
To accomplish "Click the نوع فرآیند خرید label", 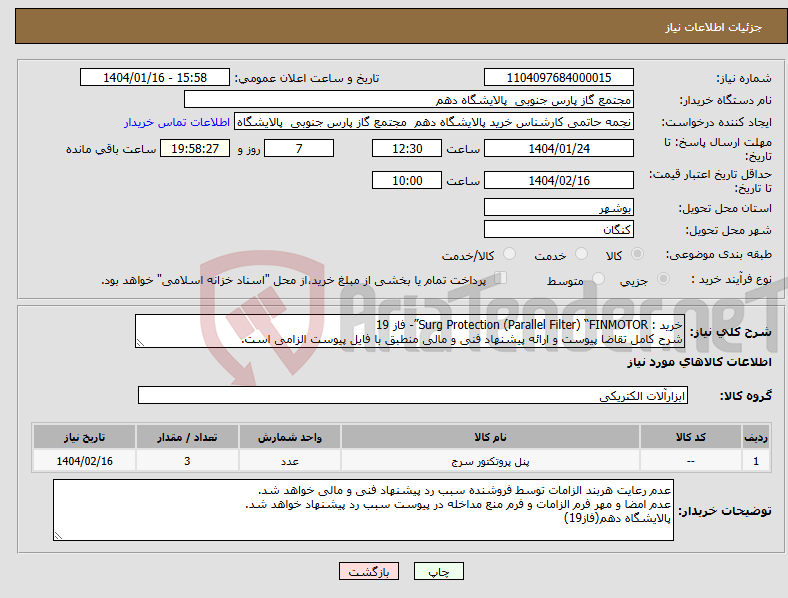I will [x=731, y=279].
